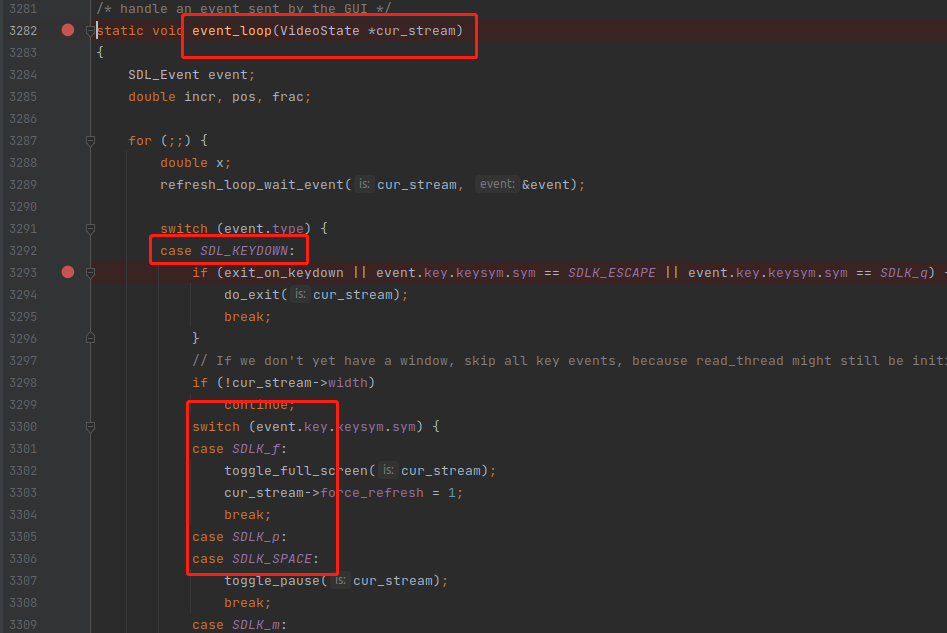Collapse the exit_on_keydown if block

tap(90, 273)
